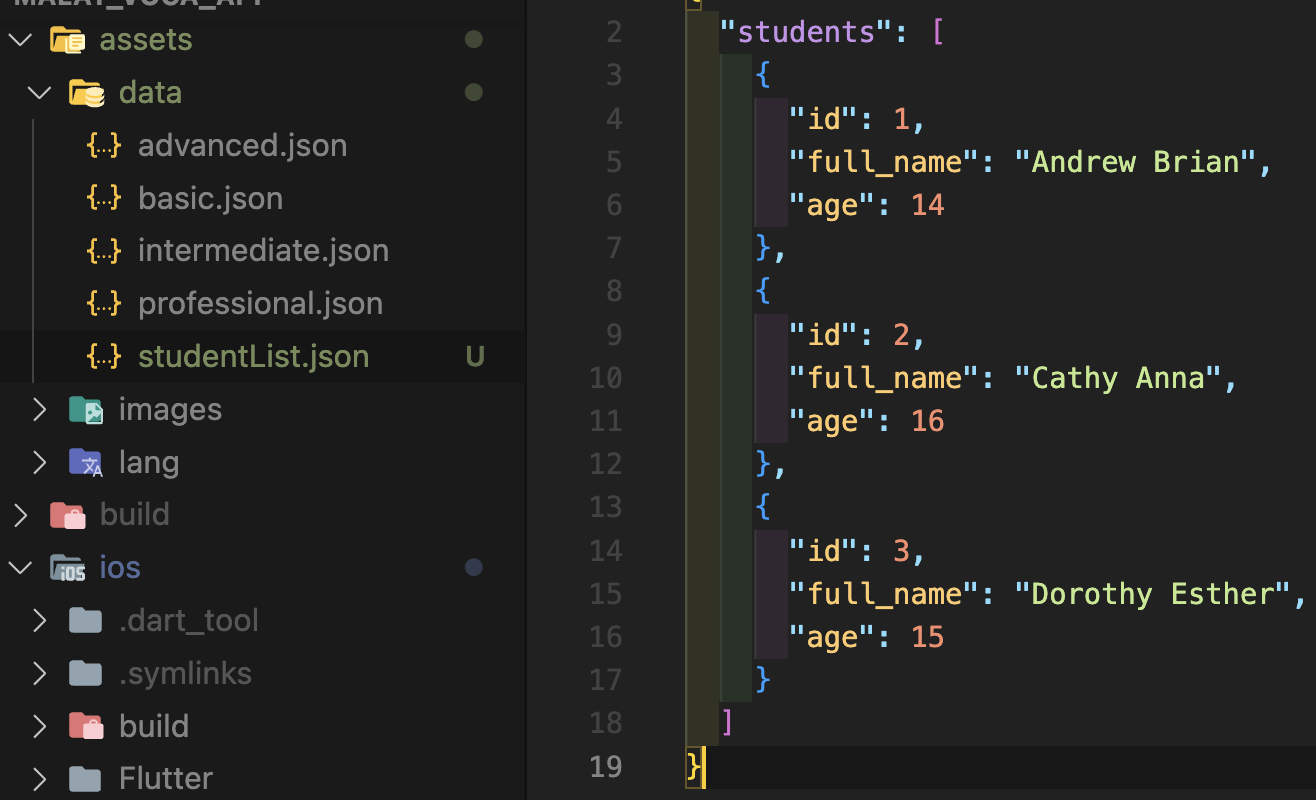Click the basic.json file icon

coord(104,199)
